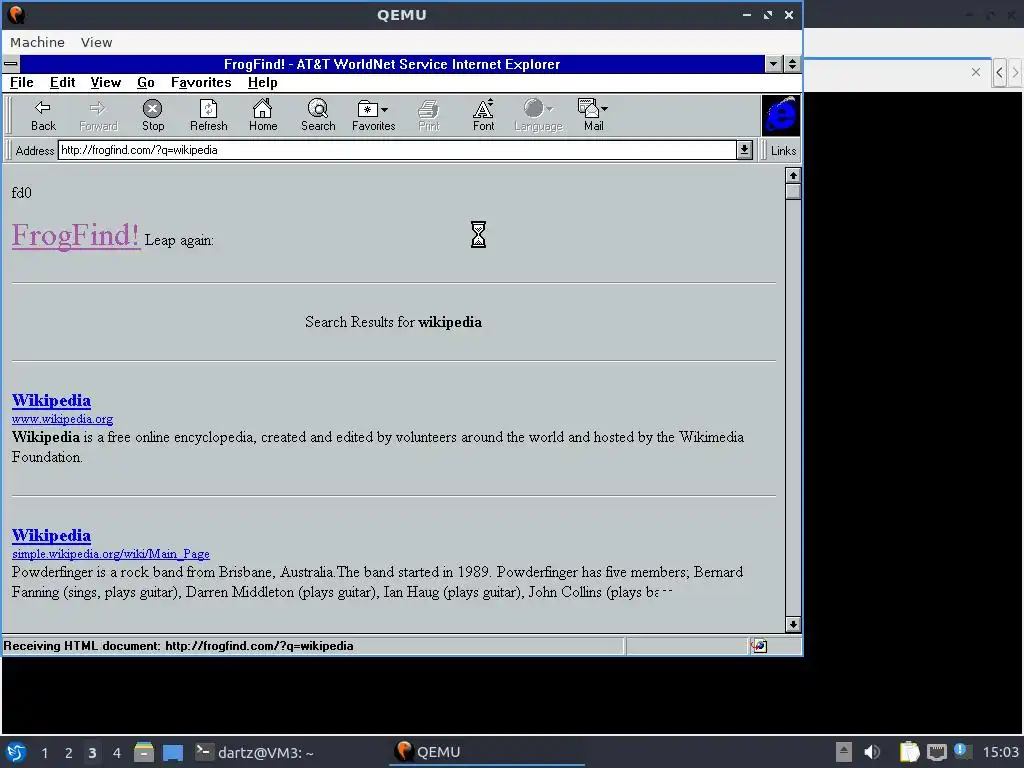Open the first Wikipedia result heading
Viewport: 1024px width, 768px height.
[x=51, y=400]
